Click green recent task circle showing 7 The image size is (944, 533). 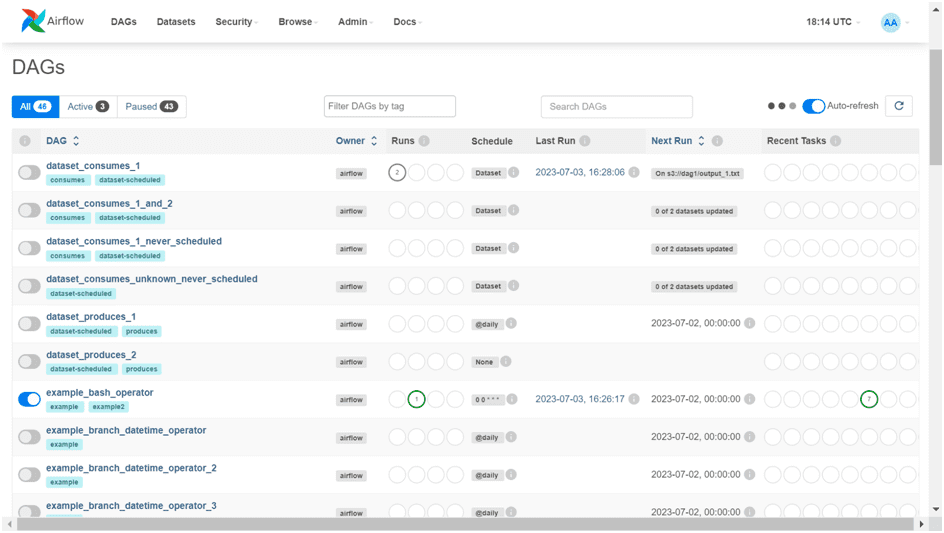click(869, 399)
